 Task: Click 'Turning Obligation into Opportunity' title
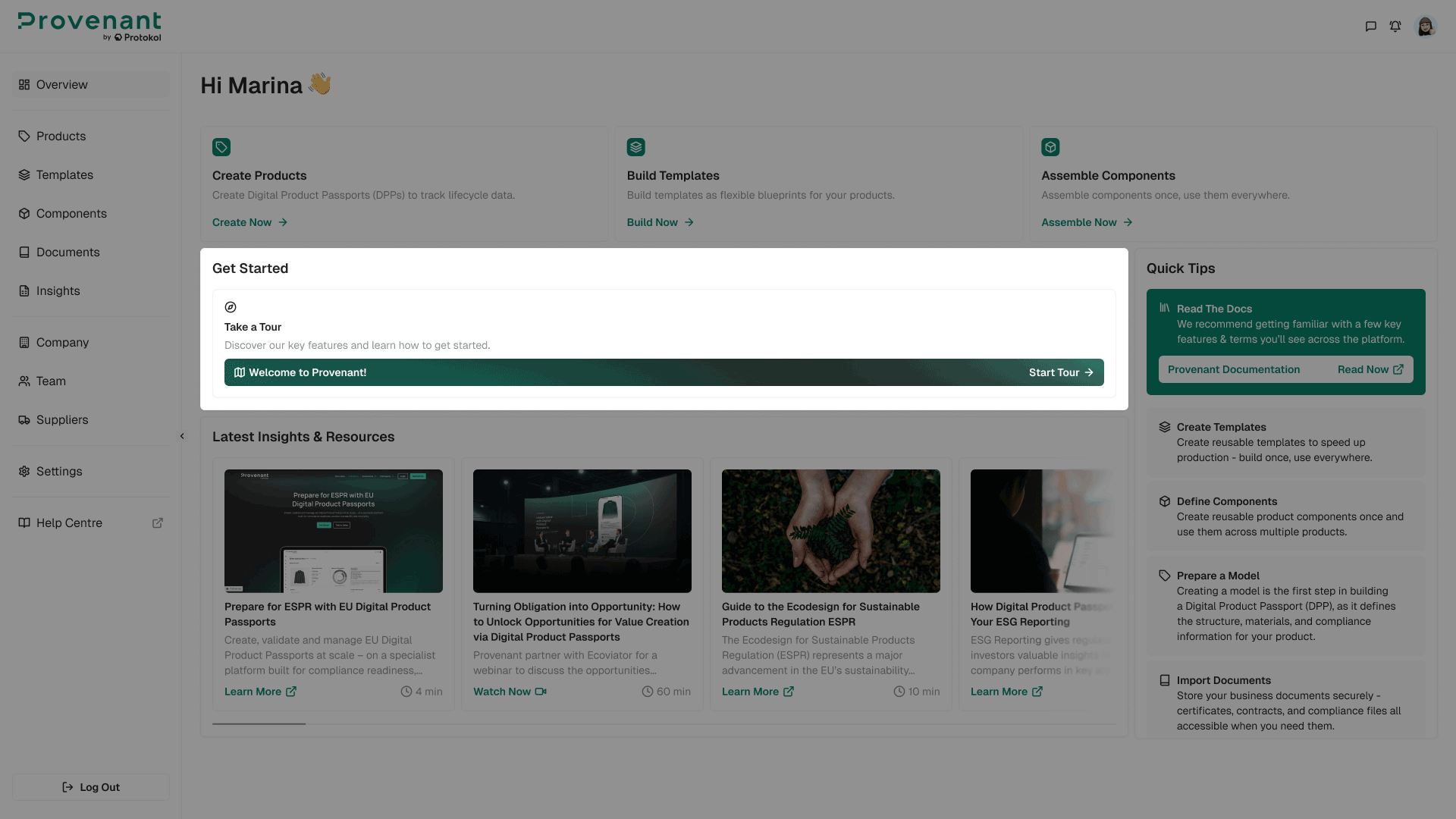point(581,622)
